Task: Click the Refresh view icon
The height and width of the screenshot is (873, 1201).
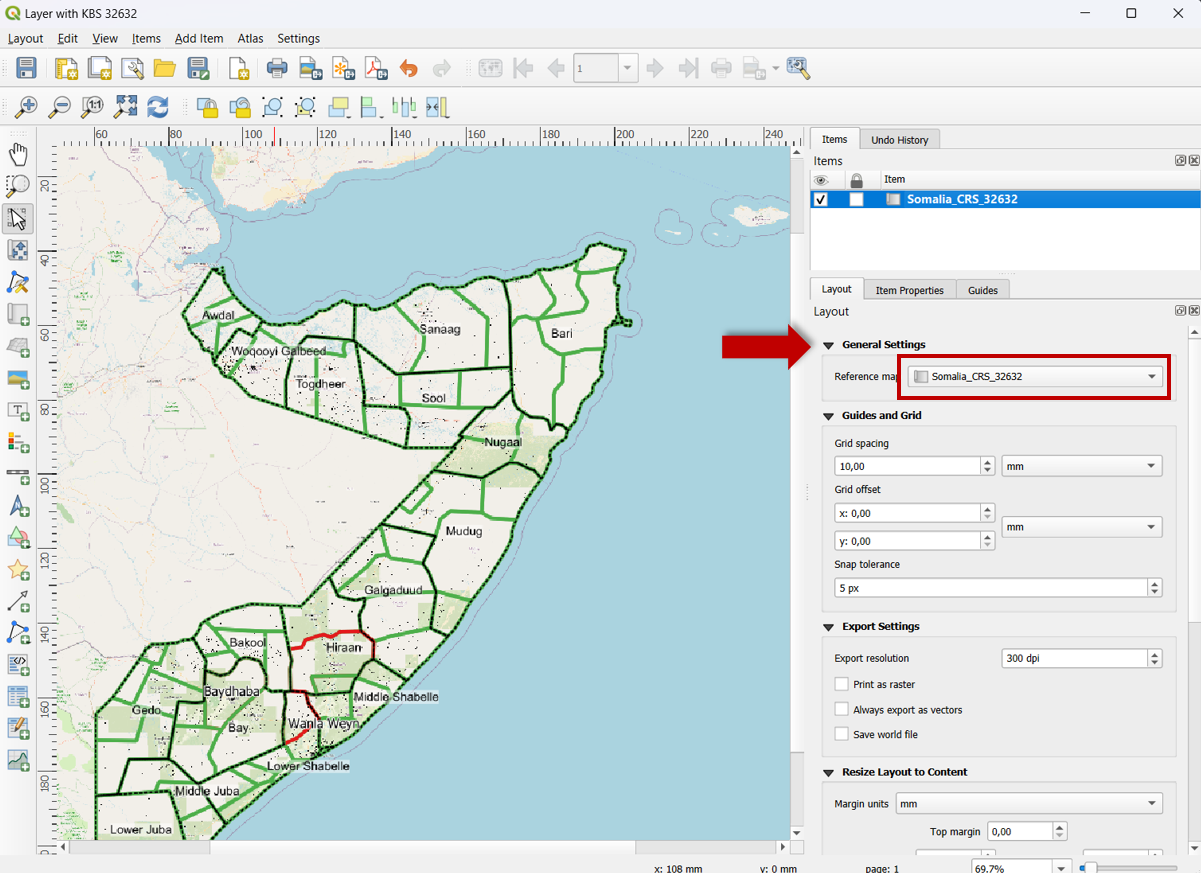Action: point(158,107)
